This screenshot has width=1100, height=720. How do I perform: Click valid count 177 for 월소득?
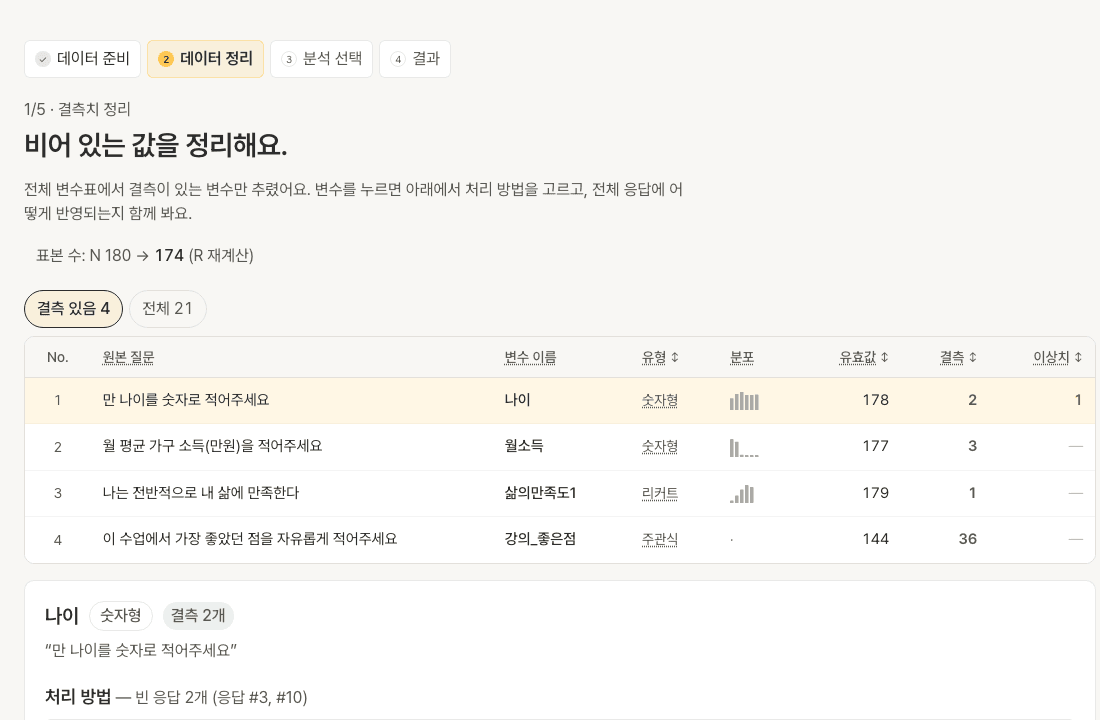(876, 446)
